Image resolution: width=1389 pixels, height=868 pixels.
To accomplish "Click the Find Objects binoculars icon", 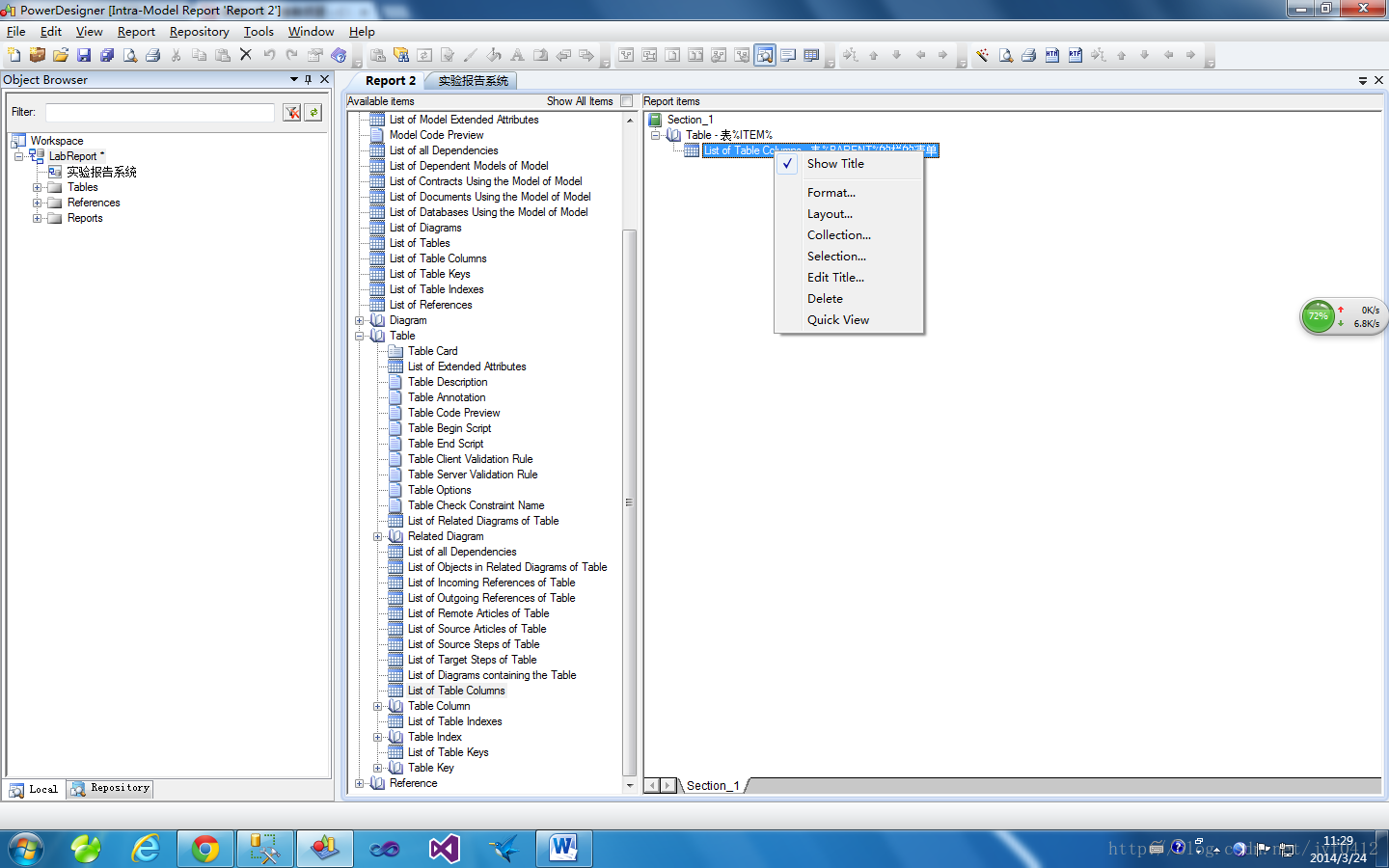I will [x=401, y=55].
